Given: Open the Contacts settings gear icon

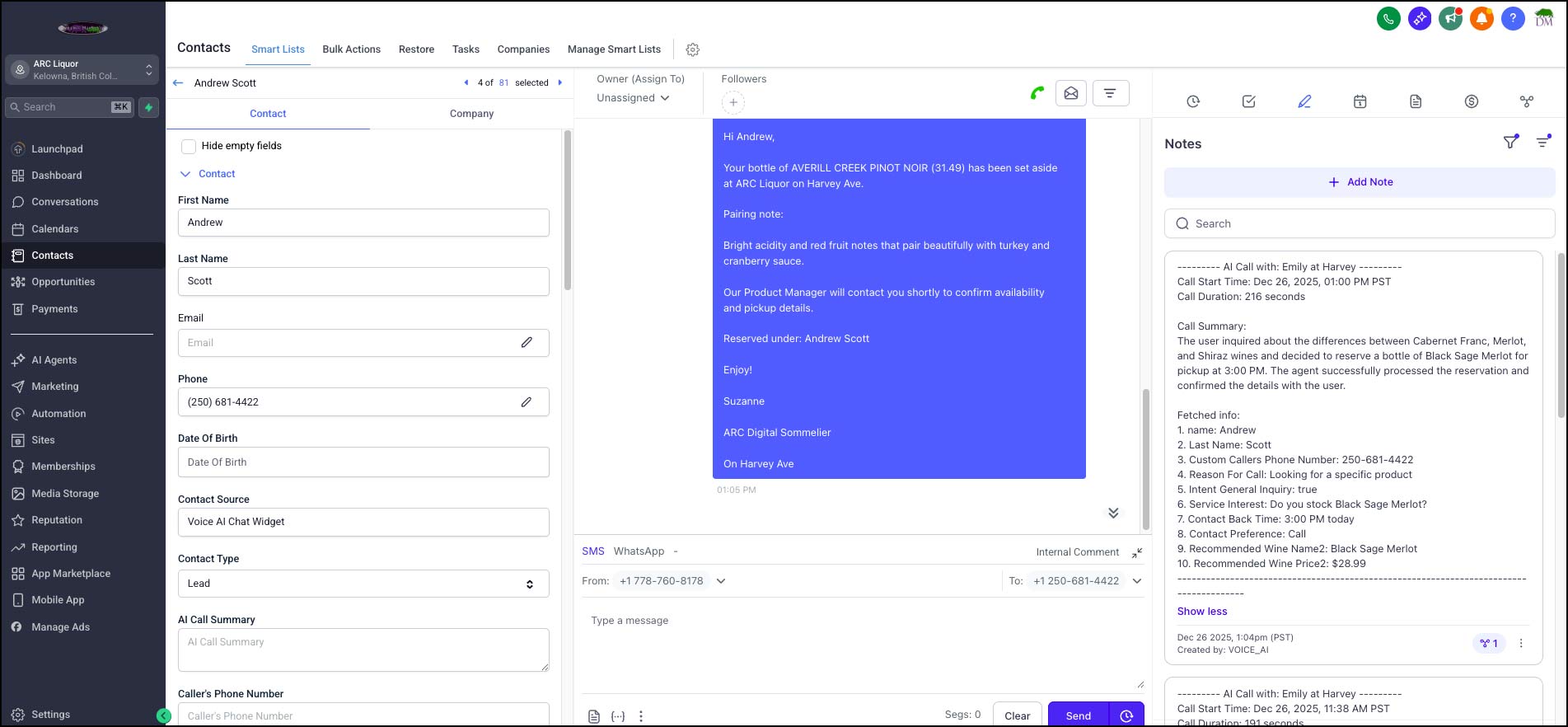Looking at the screenshot, I should [x=692, y=49].
